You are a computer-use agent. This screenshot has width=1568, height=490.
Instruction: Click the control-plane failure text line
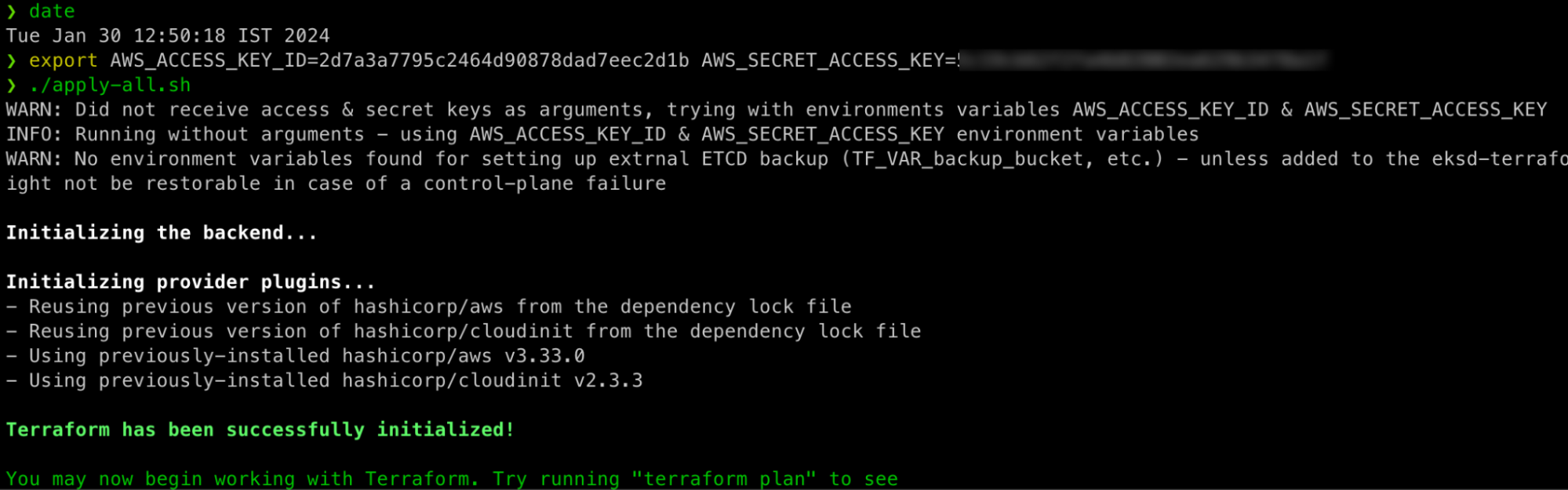pyautogui.click(x=337, y=183)
